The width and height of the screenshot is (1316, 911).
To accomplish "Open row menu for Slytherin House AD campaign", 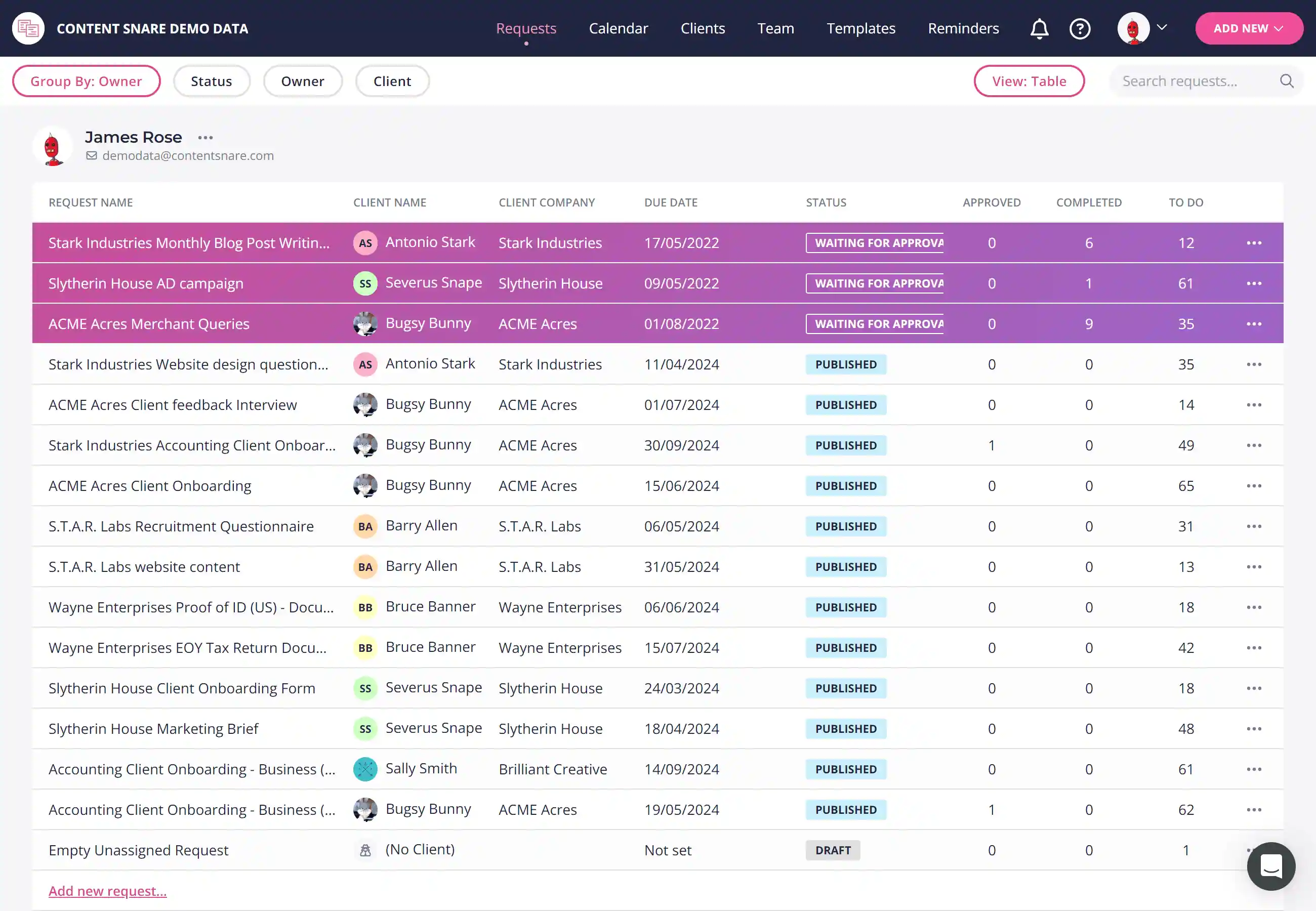I will pyautogui.click(x=1254, y=284).
